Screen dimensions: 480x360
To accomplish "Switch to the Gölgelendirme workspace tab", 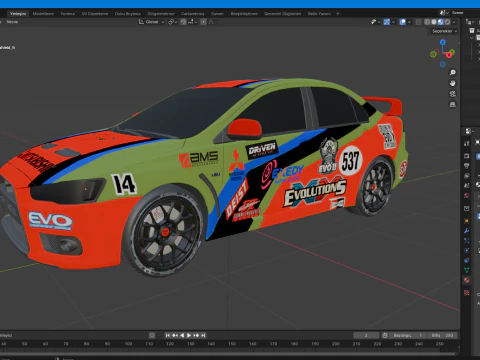I will (161, 14).
